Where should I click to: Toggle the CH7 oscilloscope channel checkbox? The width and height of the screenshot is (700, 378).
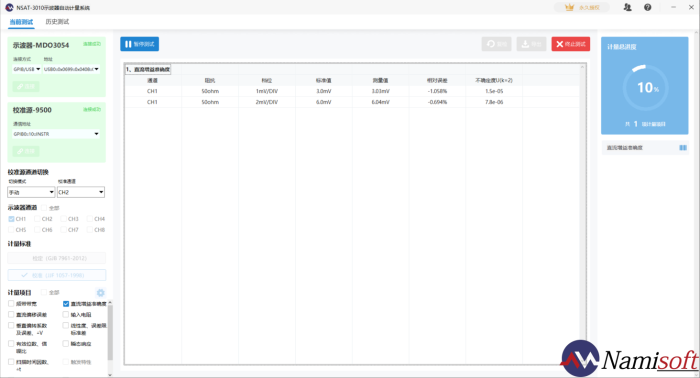click(63, 230)
